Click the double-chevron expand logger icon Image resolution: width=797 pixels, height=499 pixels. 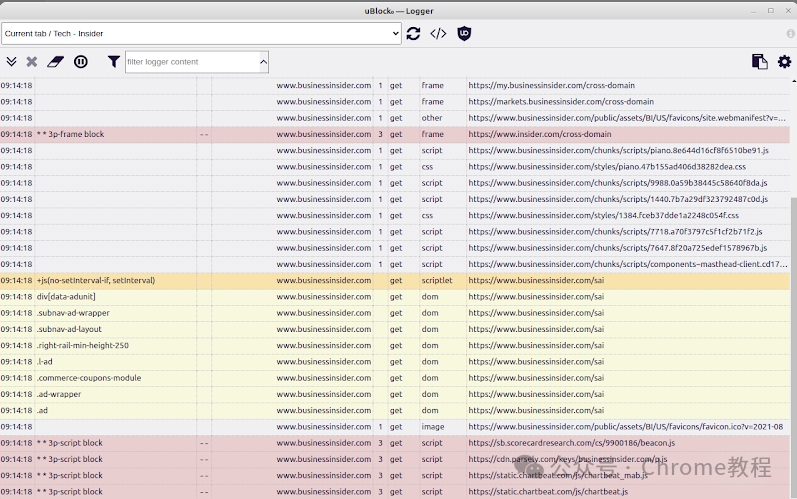click(11, 62)
